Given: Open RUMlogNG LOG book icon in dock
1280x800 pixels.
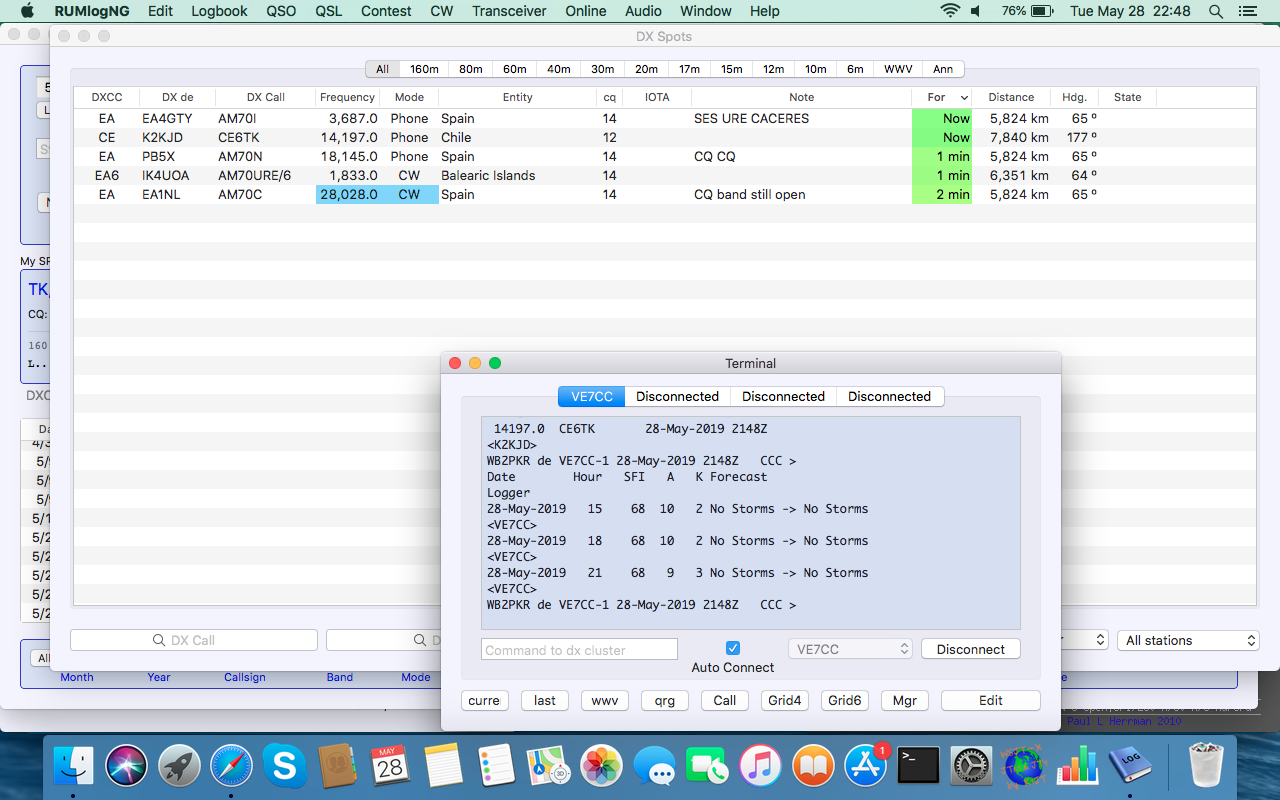Looking at the screenshot, I should tap(1130, 767).
